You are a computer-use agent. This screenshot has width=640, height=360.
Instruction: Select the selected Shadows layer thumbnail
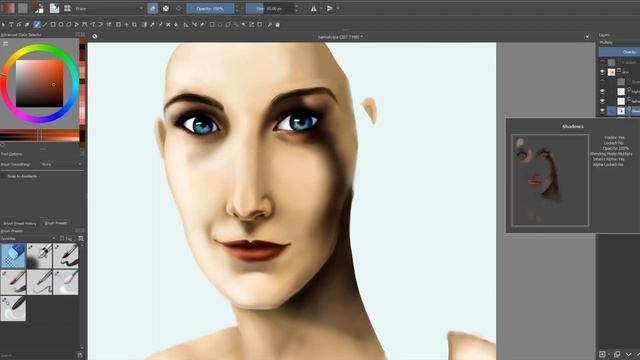coord(621,111)
